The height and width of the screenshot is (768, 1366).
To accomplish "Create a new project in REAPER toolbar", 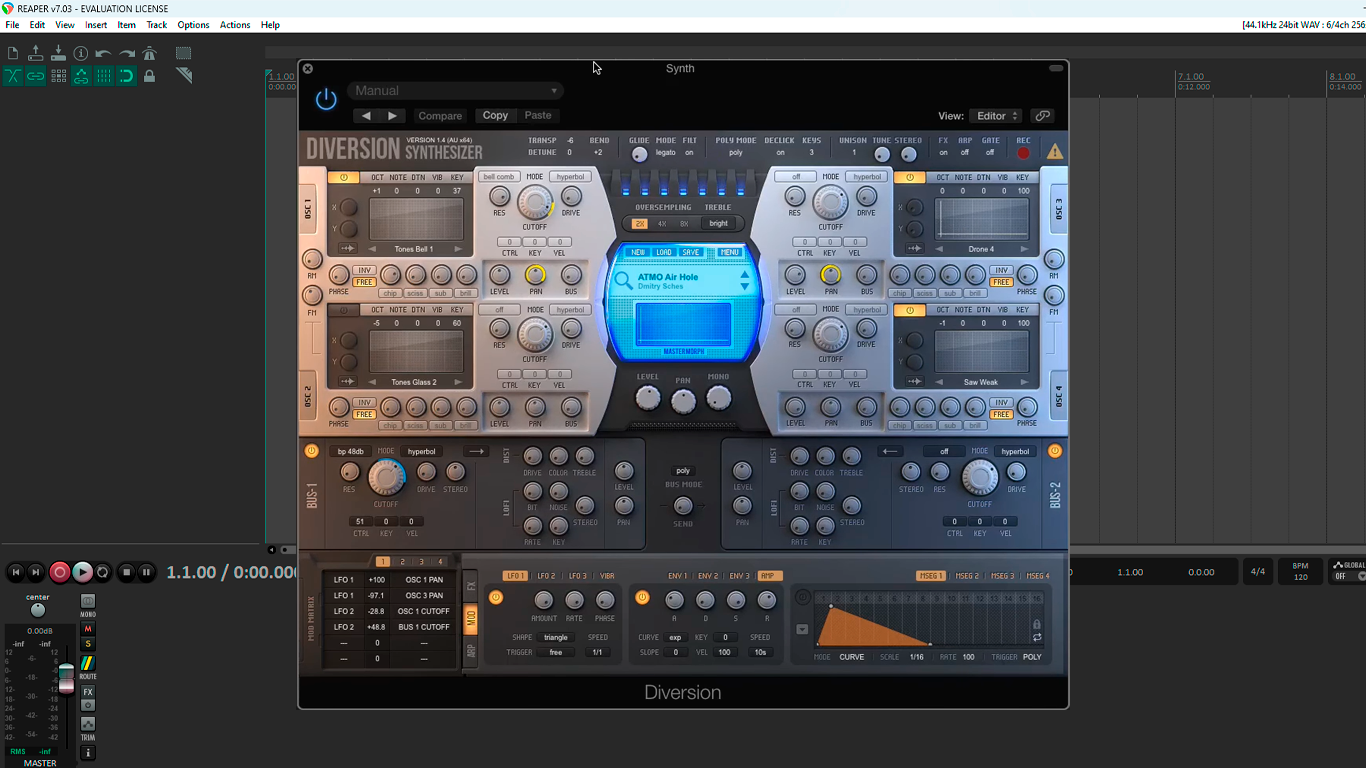I will click(13, 53).
